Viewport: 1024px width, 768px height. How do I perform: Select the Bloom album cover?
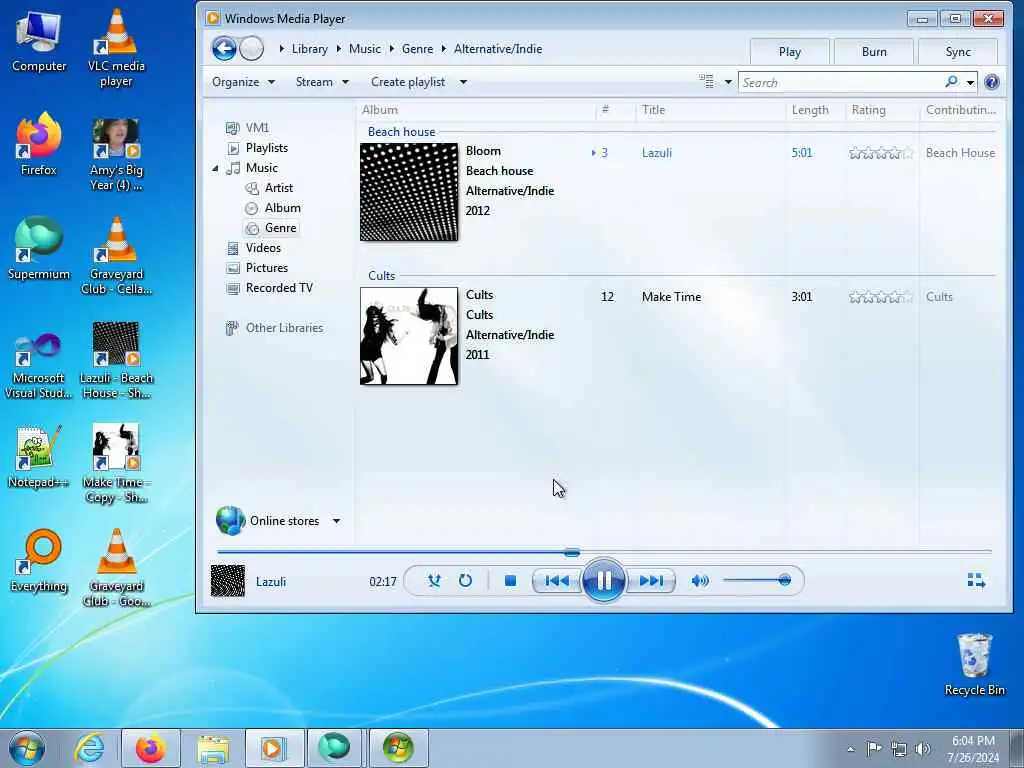tap(409, 192)
